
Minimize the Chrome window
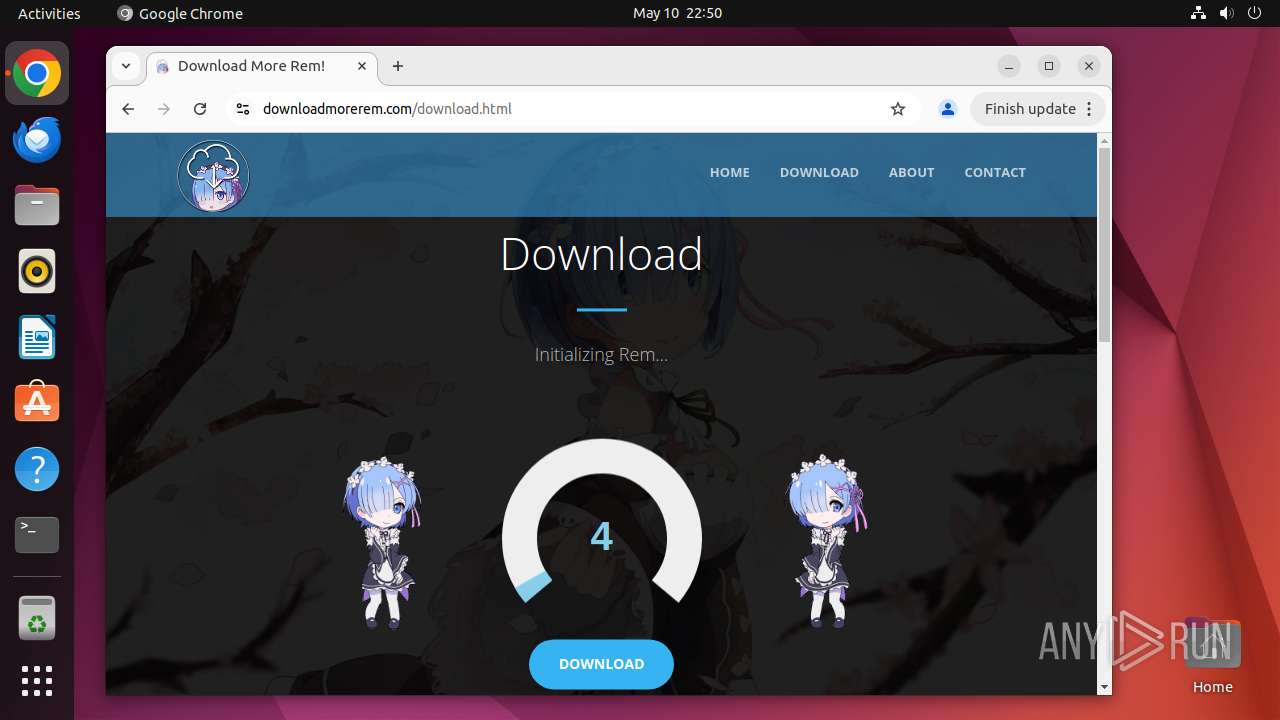coord(1009,66)
